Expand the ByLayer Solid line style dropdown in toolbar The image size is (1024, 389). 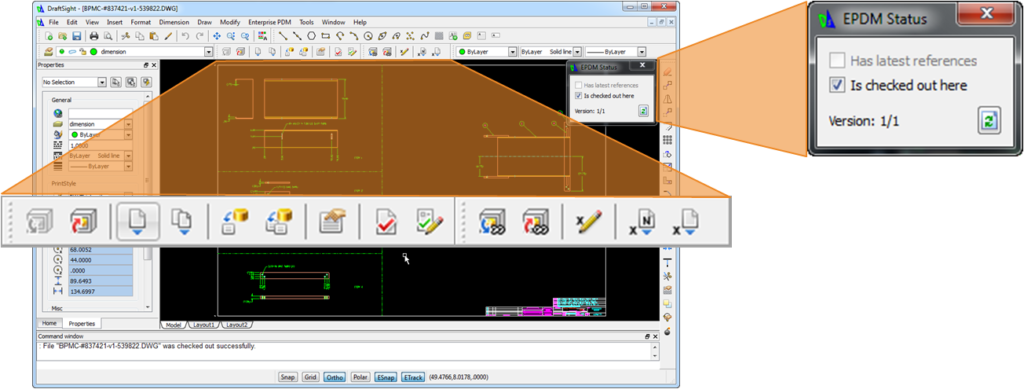[x=577, y=52]
